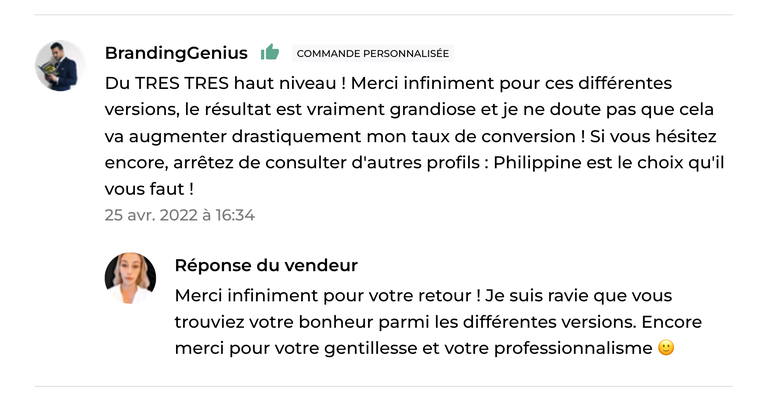Open BrandingGenius reviewer profile picture
760x402 pixels.
60,65
